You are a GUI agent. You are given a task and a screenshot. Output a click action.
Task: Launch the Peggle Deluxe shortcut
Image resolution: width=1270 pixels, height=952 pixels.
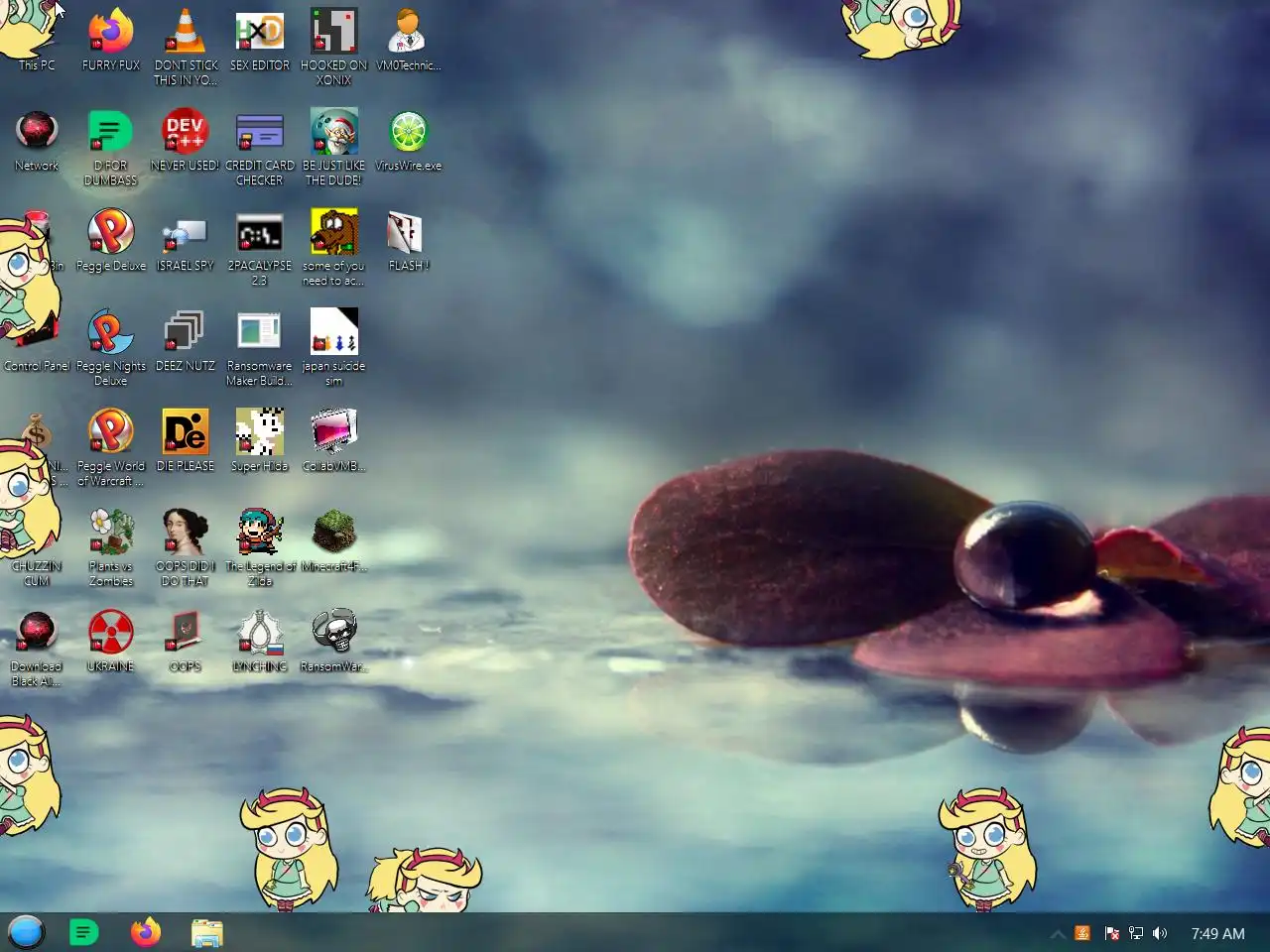point(111,233)
